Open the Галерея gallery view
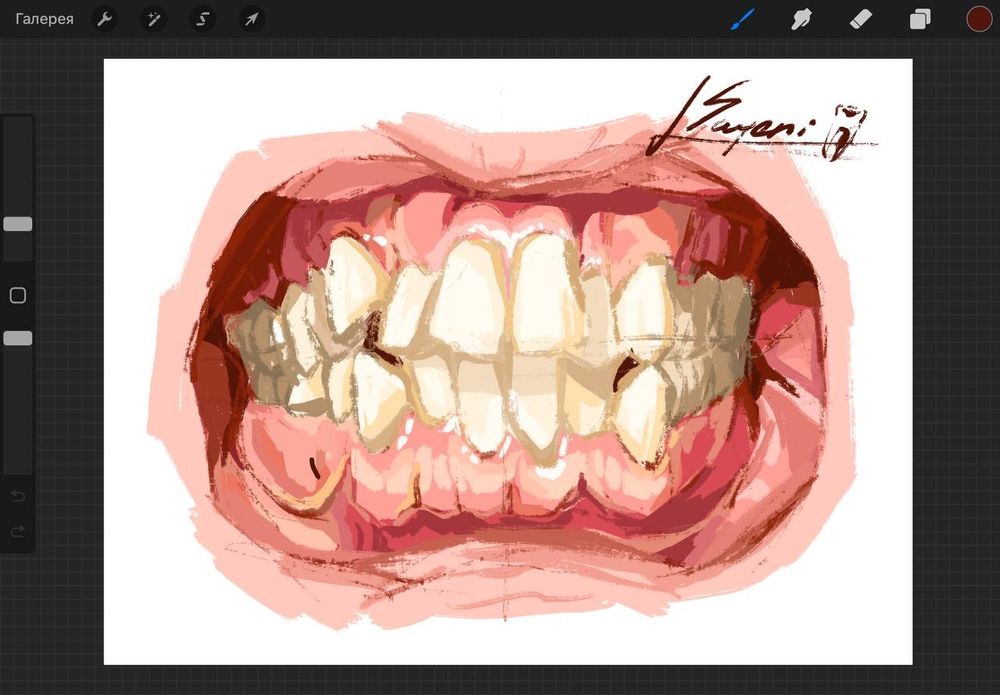Viewport: 1000px width, 695px height. 44,19
